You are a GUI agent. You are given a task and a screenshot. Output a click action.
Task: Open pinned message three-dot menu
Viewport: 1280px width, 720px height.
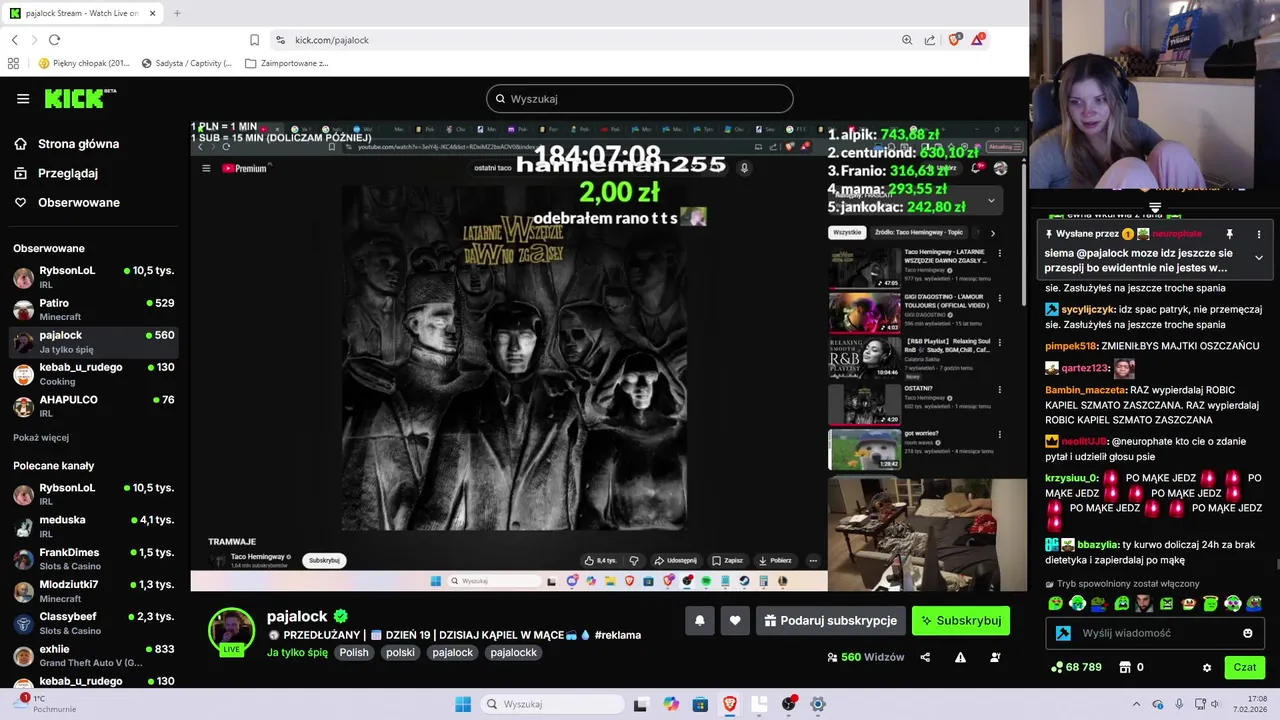[1259, 234]
